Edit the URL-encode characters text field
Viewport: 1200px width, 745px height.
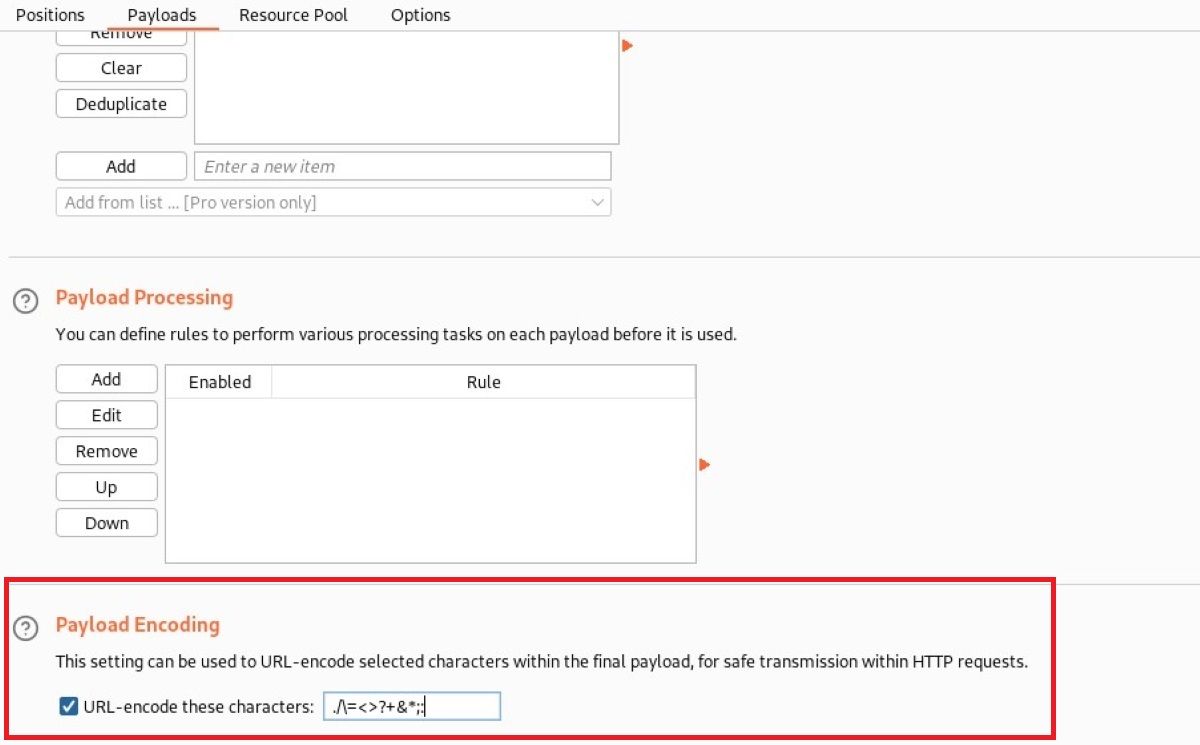[413, 706]
